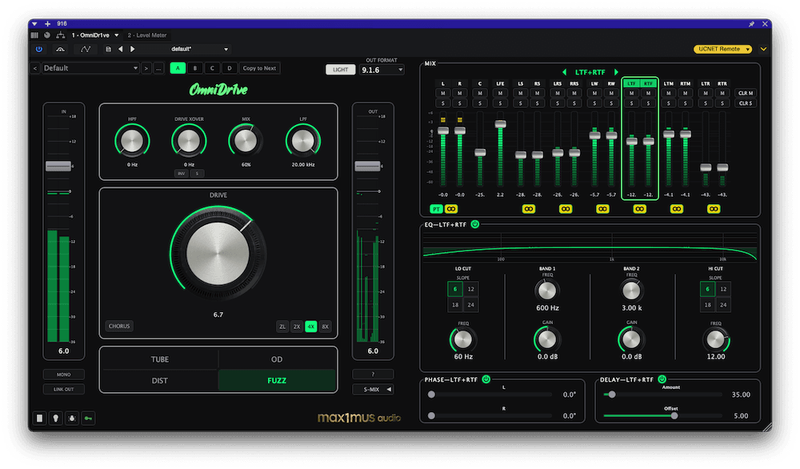Expand the S-MIX panel arrow
The width and height of the screenshot is (800, 469).
(389, 389)
